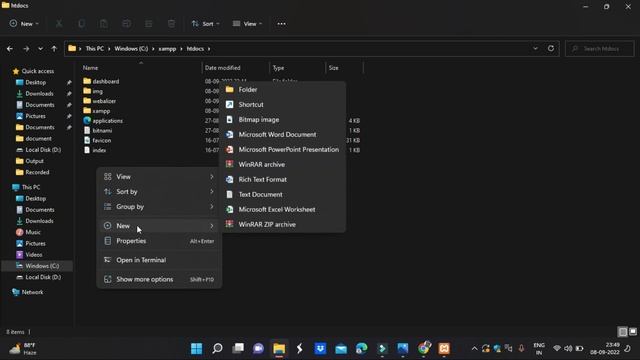Switch to details view layout button
This screenshot has width=640, height=360.
(622, 332)
